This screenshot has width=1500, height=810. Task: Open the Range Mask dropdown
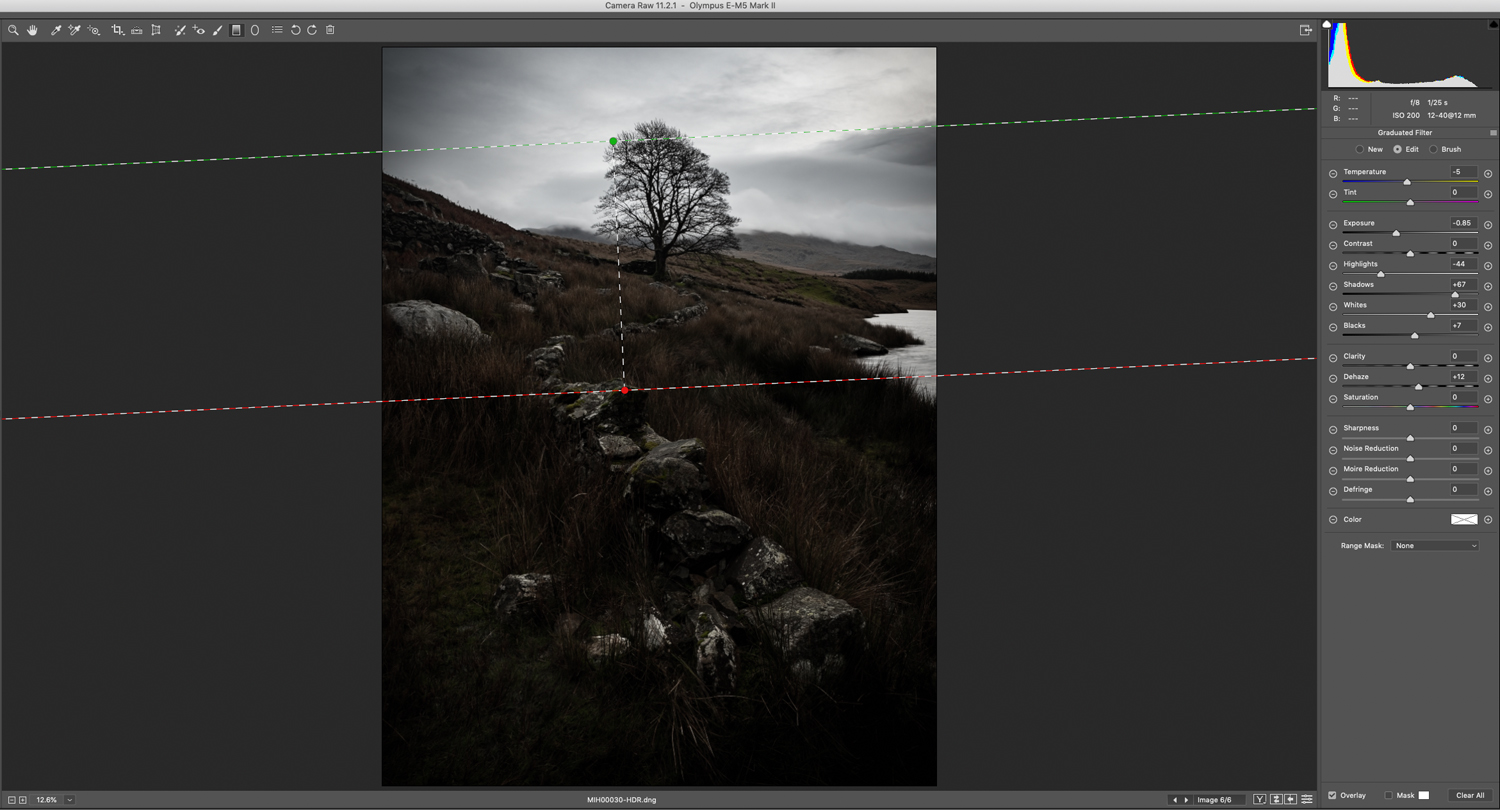click(1435, 546)
